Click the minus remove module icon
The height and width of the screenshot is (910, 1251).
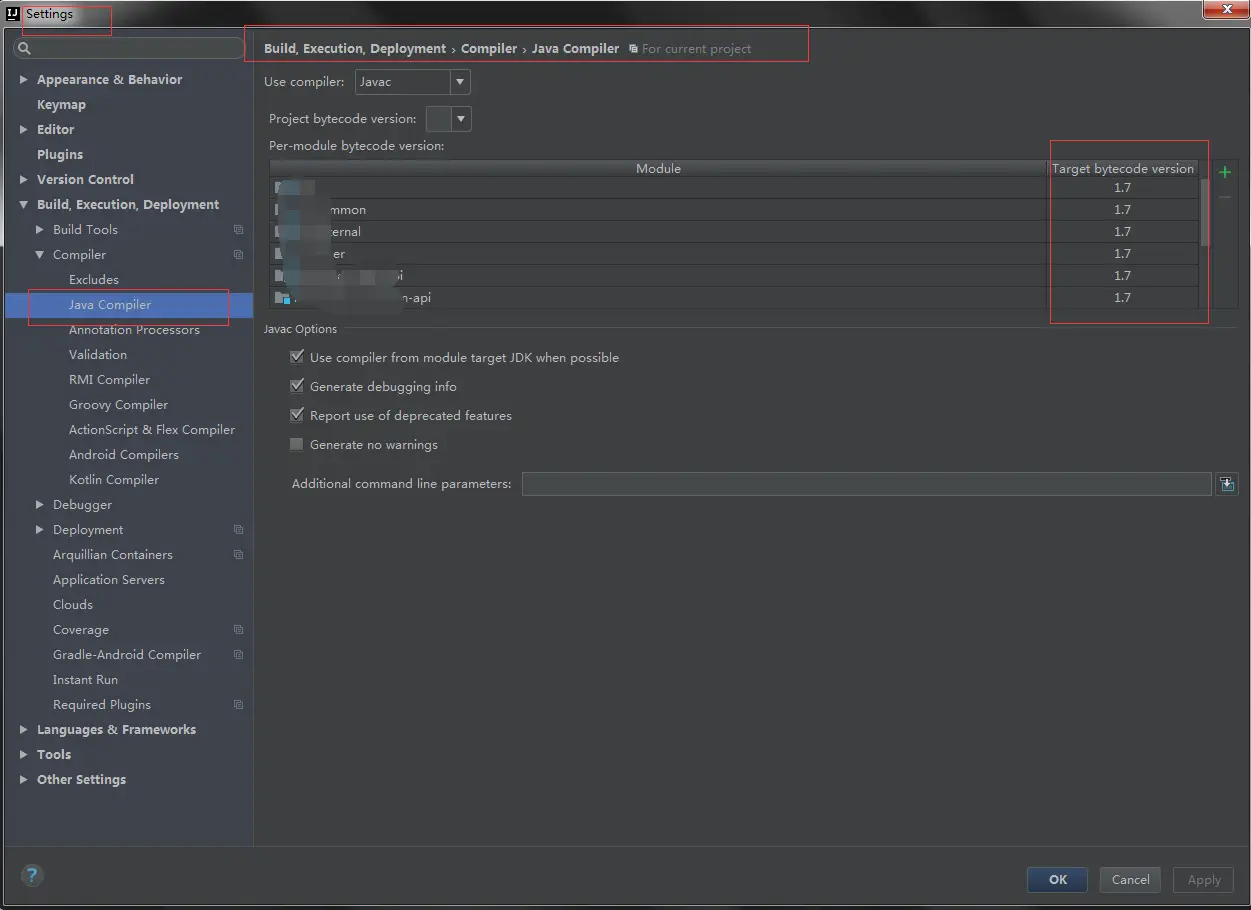coord(1224,197)
